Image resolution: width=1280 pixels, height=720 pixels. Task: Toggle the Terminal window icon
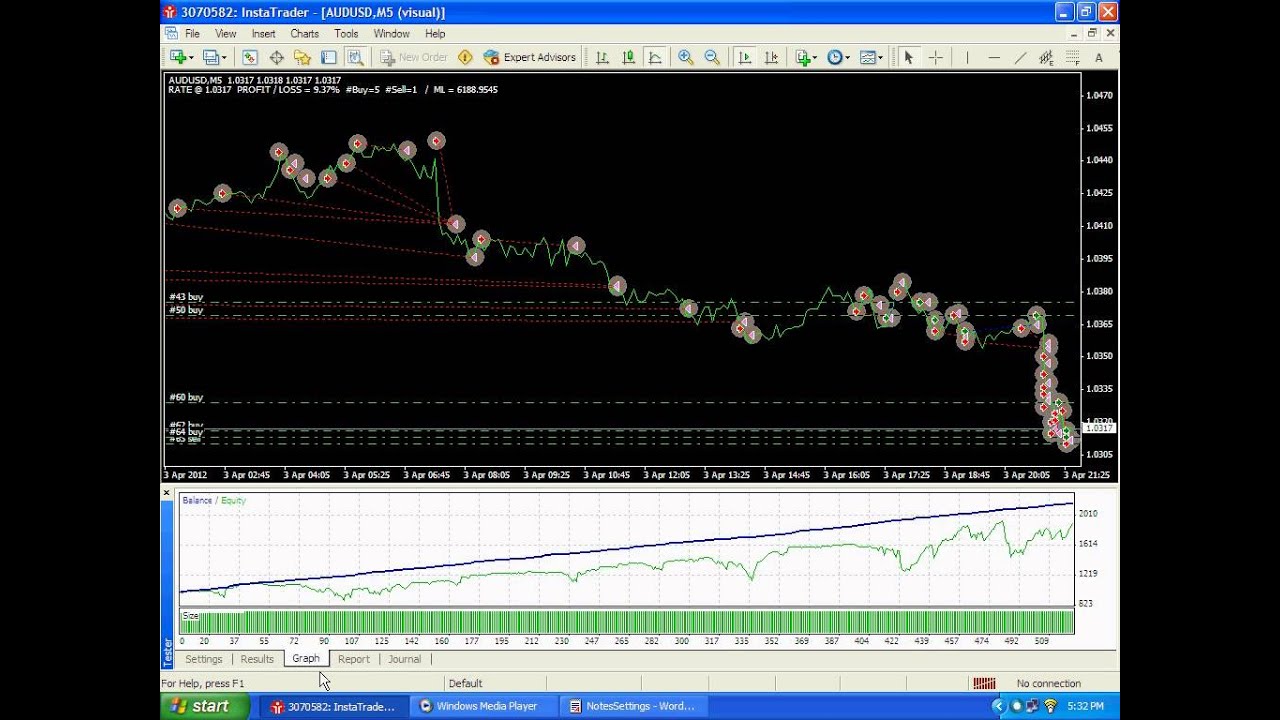pyautogui.click(x=328, y=58)
